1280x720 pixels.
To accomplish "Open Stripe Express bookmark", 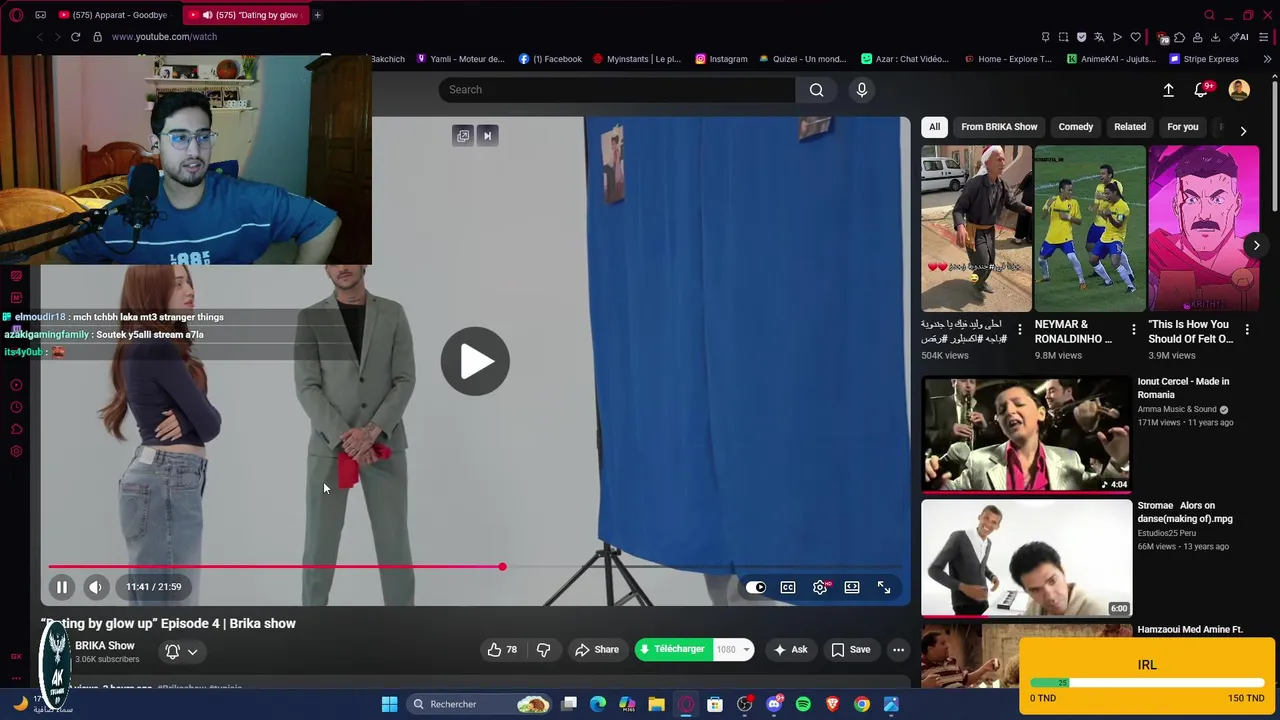I will point(1204,59).
